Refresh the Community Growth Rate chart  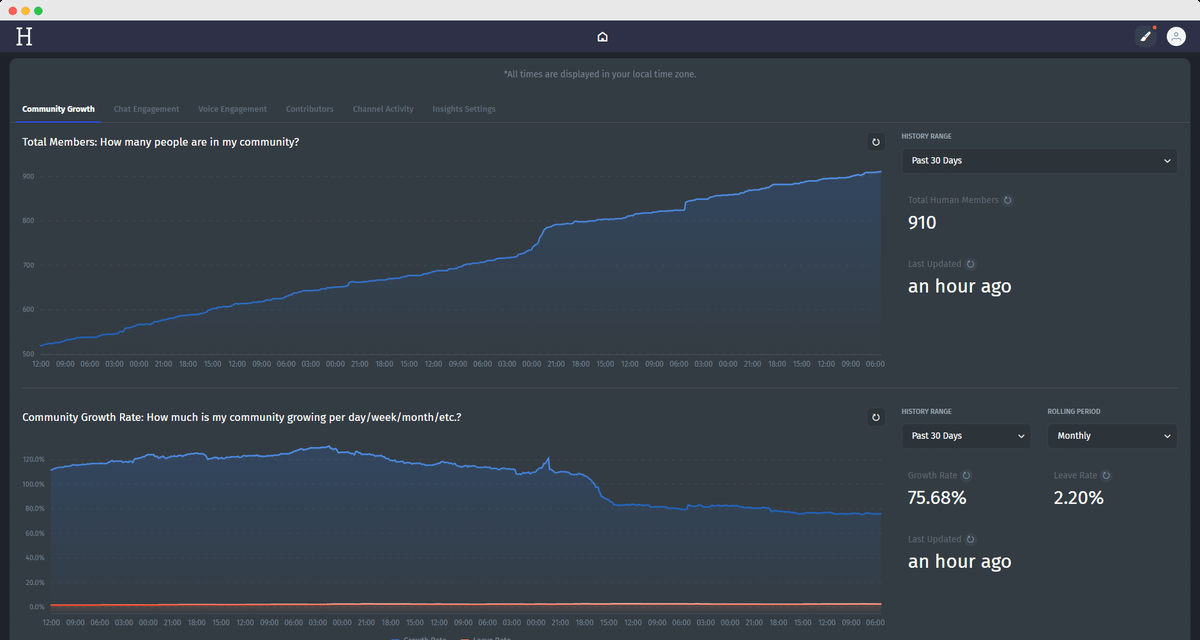tap(876, 417)
